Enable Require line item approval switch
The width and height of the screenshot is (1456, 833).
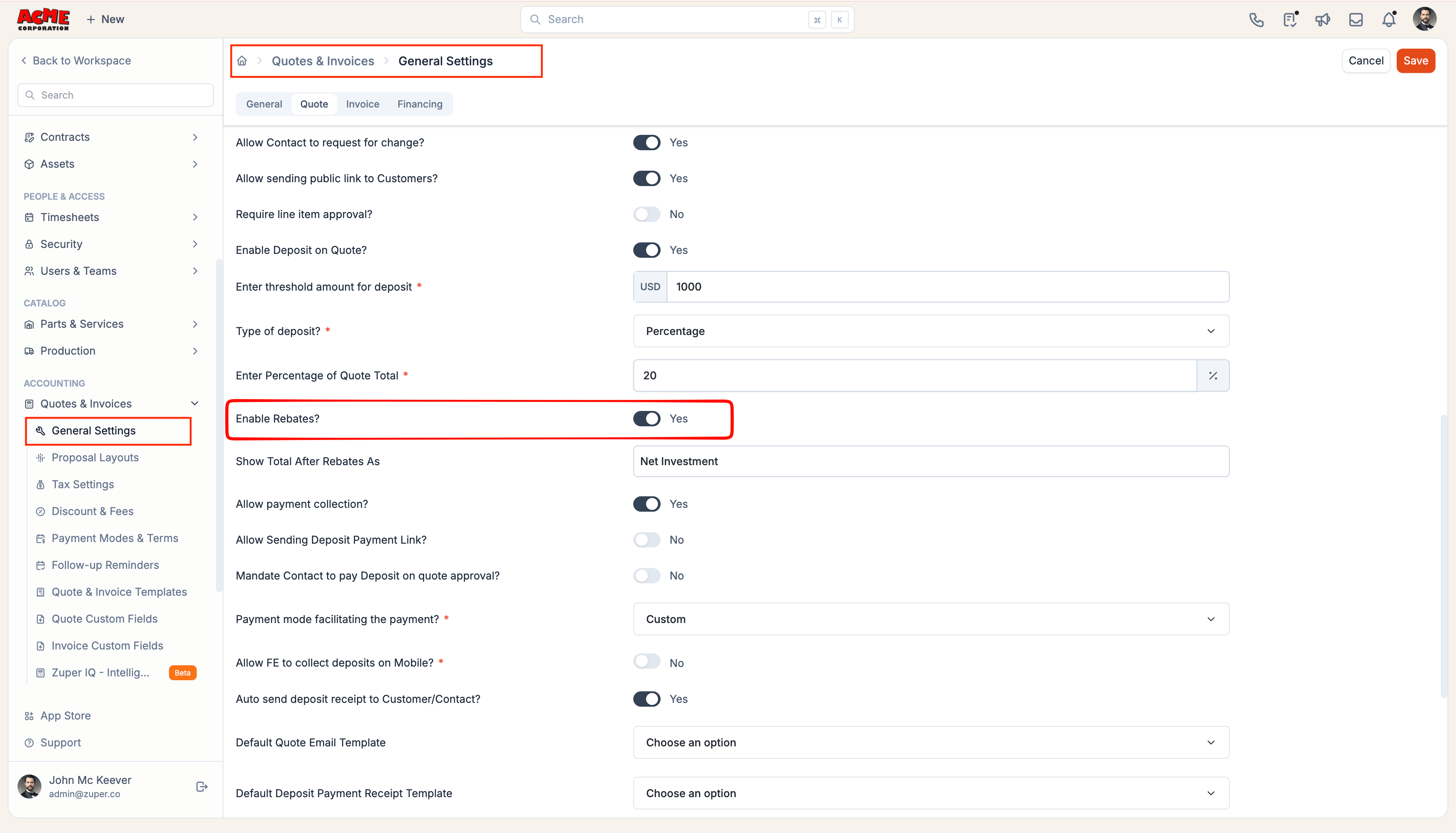(646, 214)
